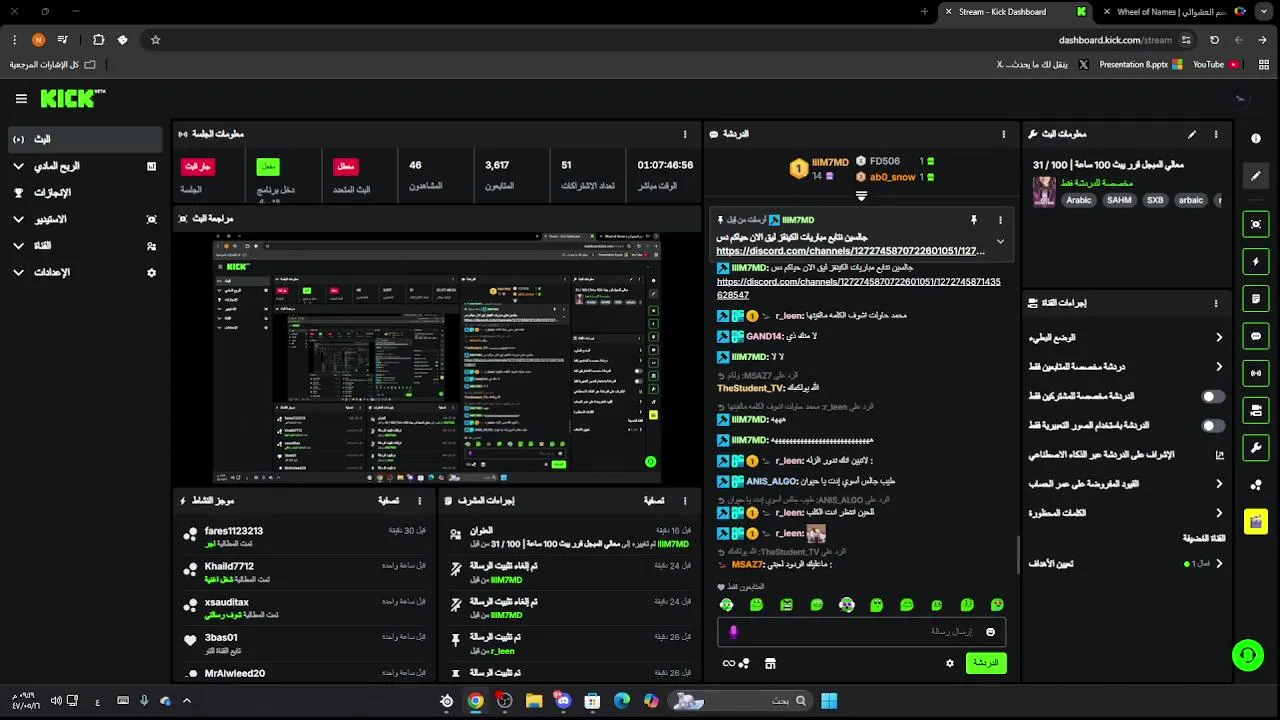The height and width of the screenshot is (720, 1280).
Task: Select the Stream sidebar item
Action: pyautogui.click(x=84, y=139)
